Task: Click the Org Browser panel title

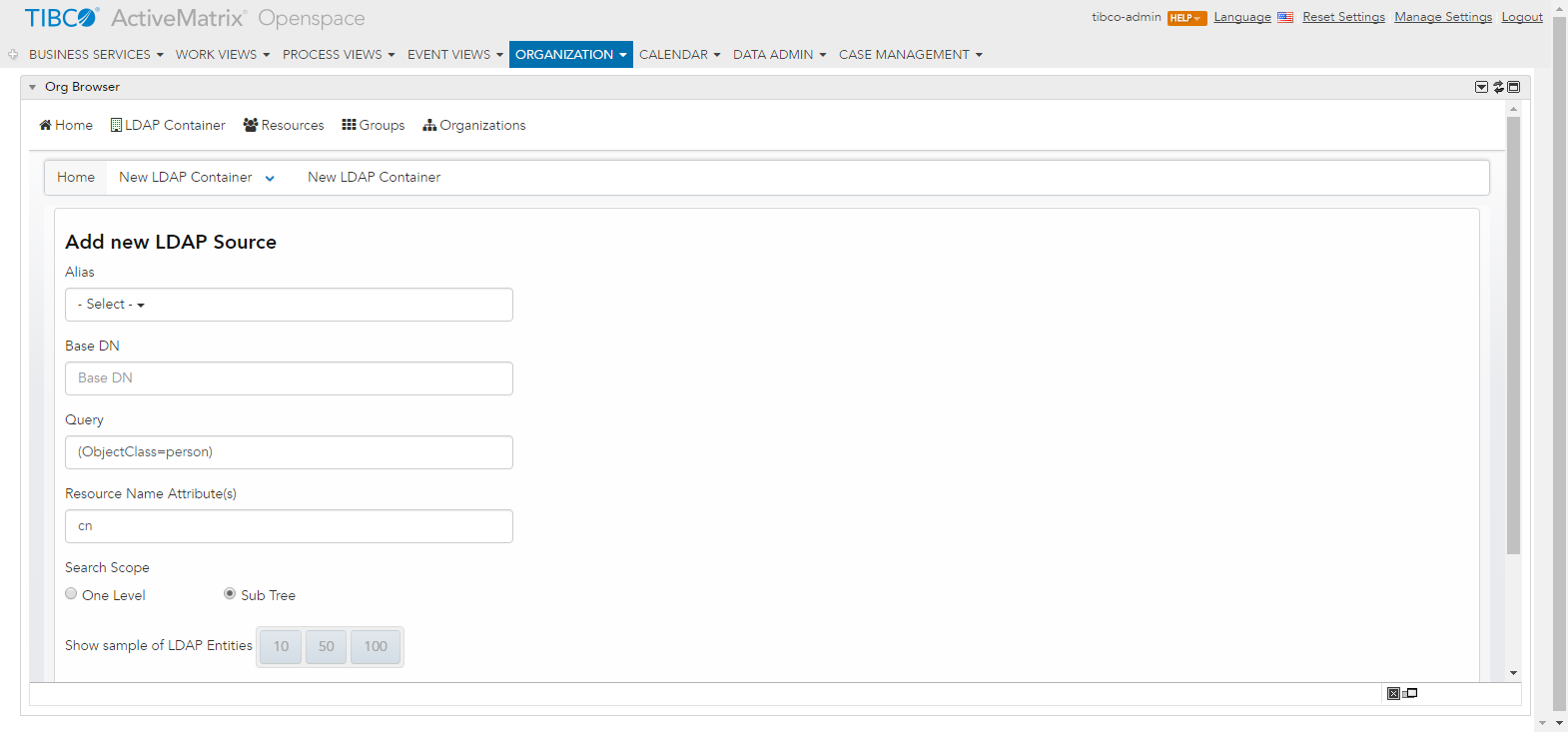Action: click(82, 87)
